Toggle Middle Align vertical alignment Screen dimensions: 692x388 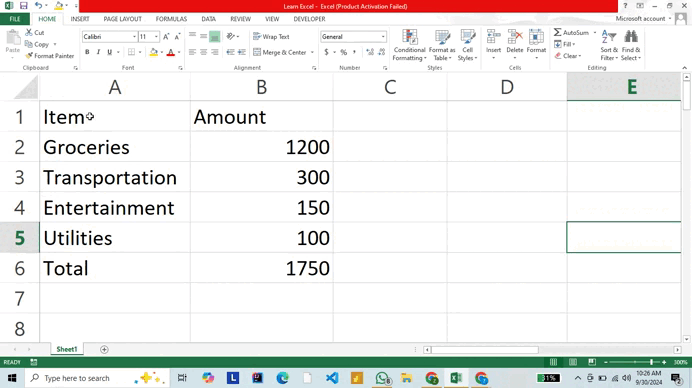[203, 36]
